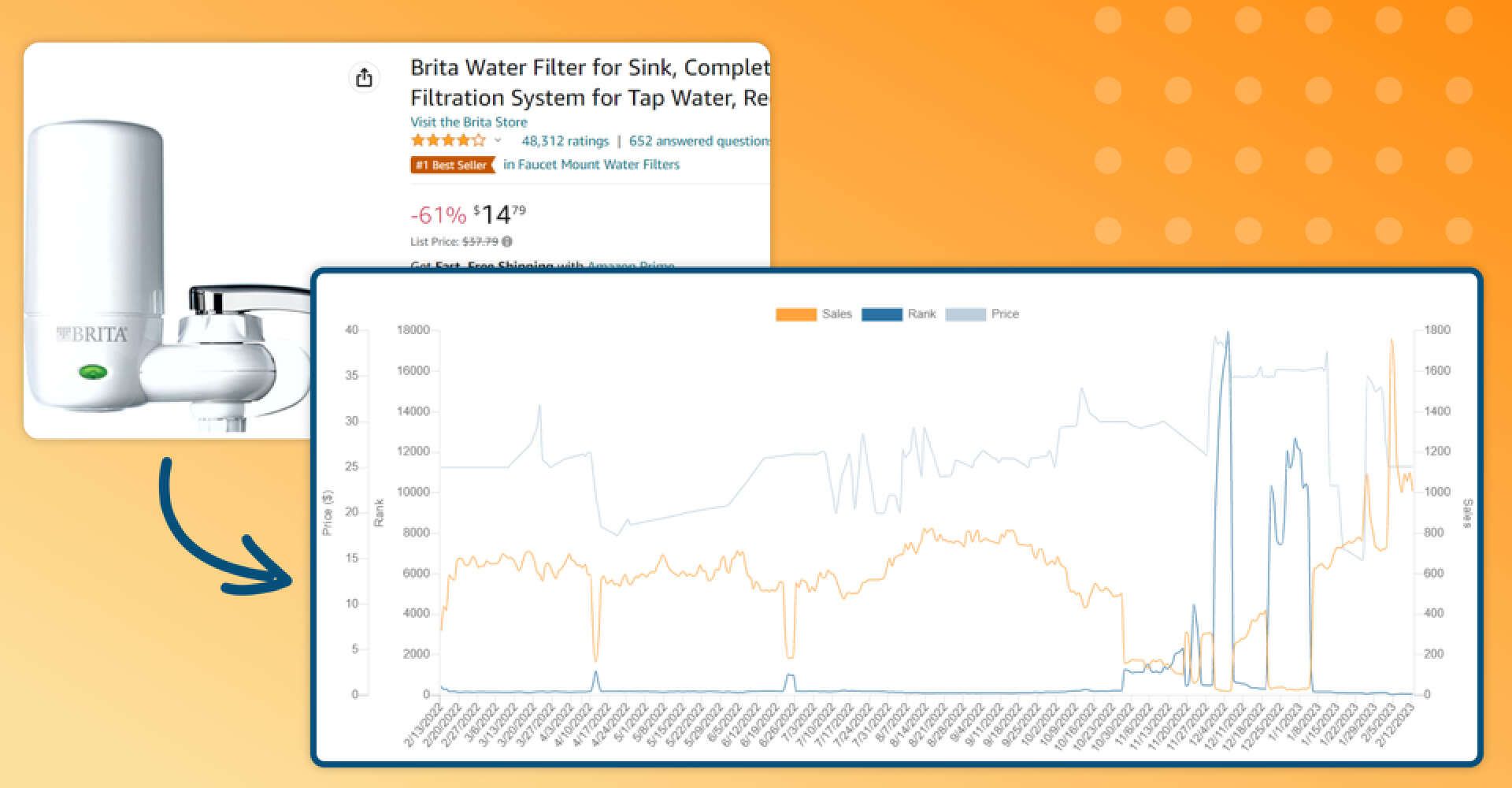Screen dimensions: 1512x788
Task: Click the green indicator light on the Brita filter
Action: click(93, 371)
